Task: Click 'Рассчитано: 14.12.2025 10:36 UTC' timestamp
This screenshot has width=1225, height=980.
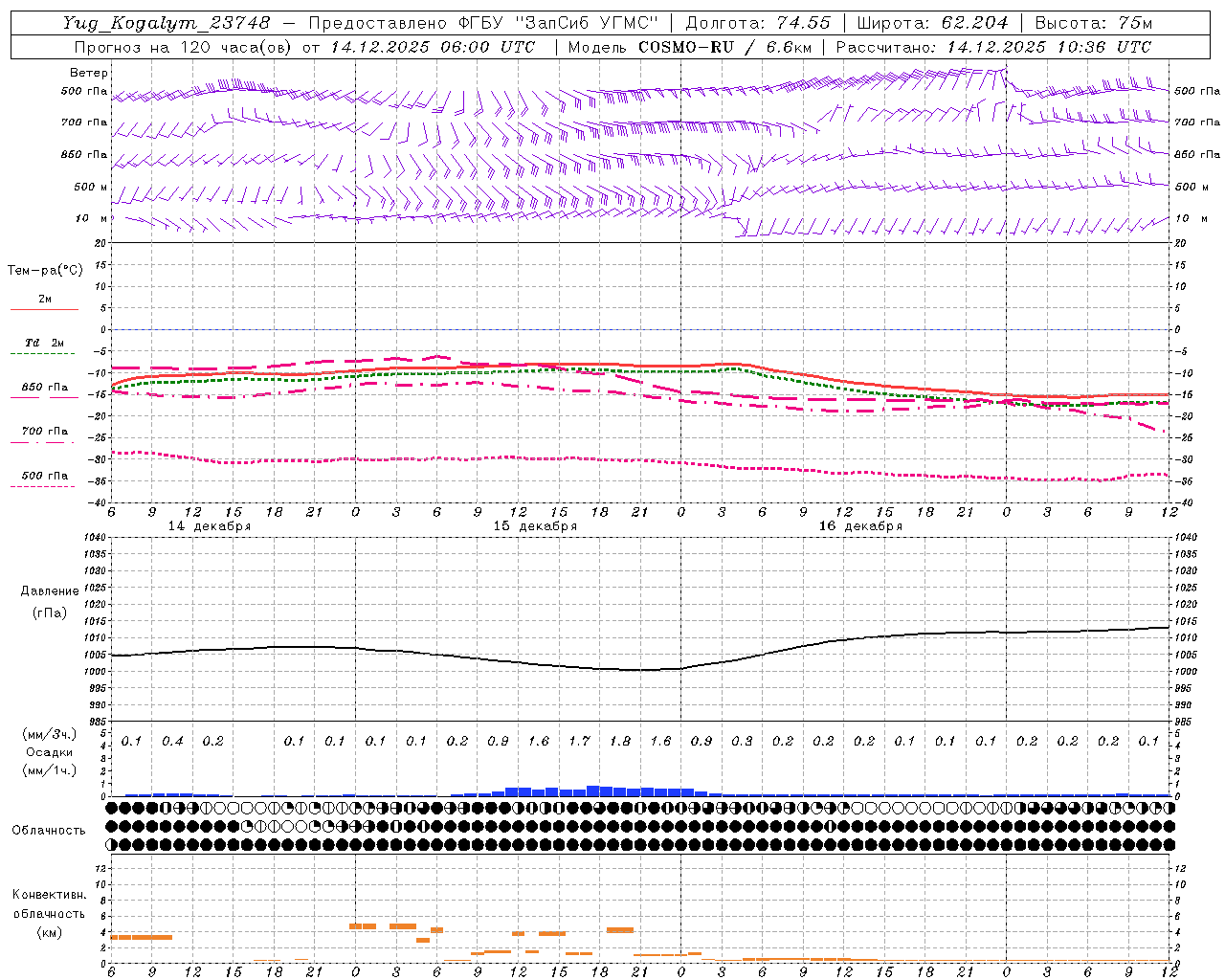Action: click(993, 47)
